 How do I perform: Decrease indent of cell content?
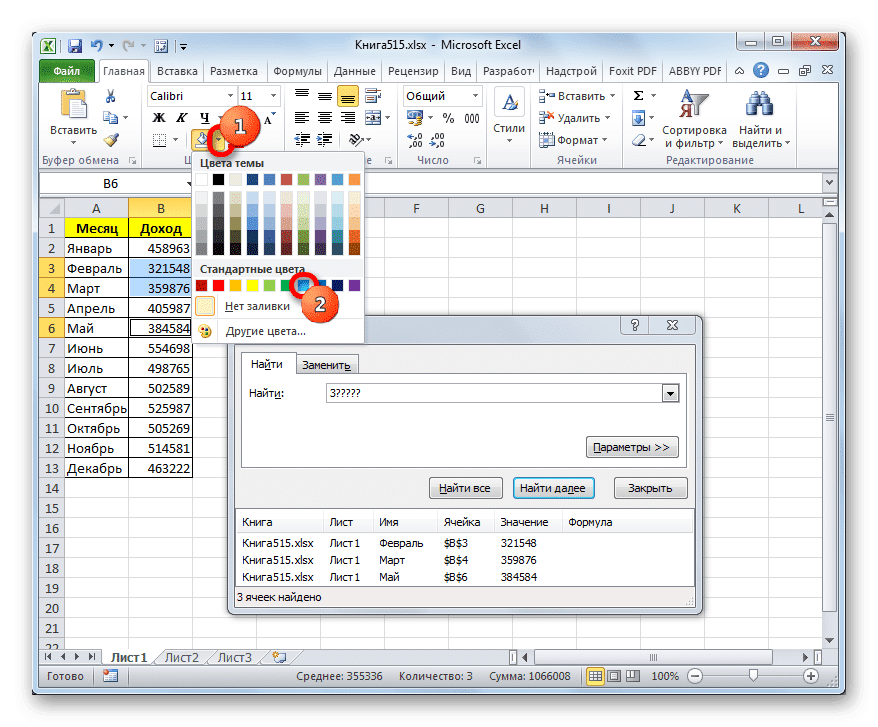302,139
